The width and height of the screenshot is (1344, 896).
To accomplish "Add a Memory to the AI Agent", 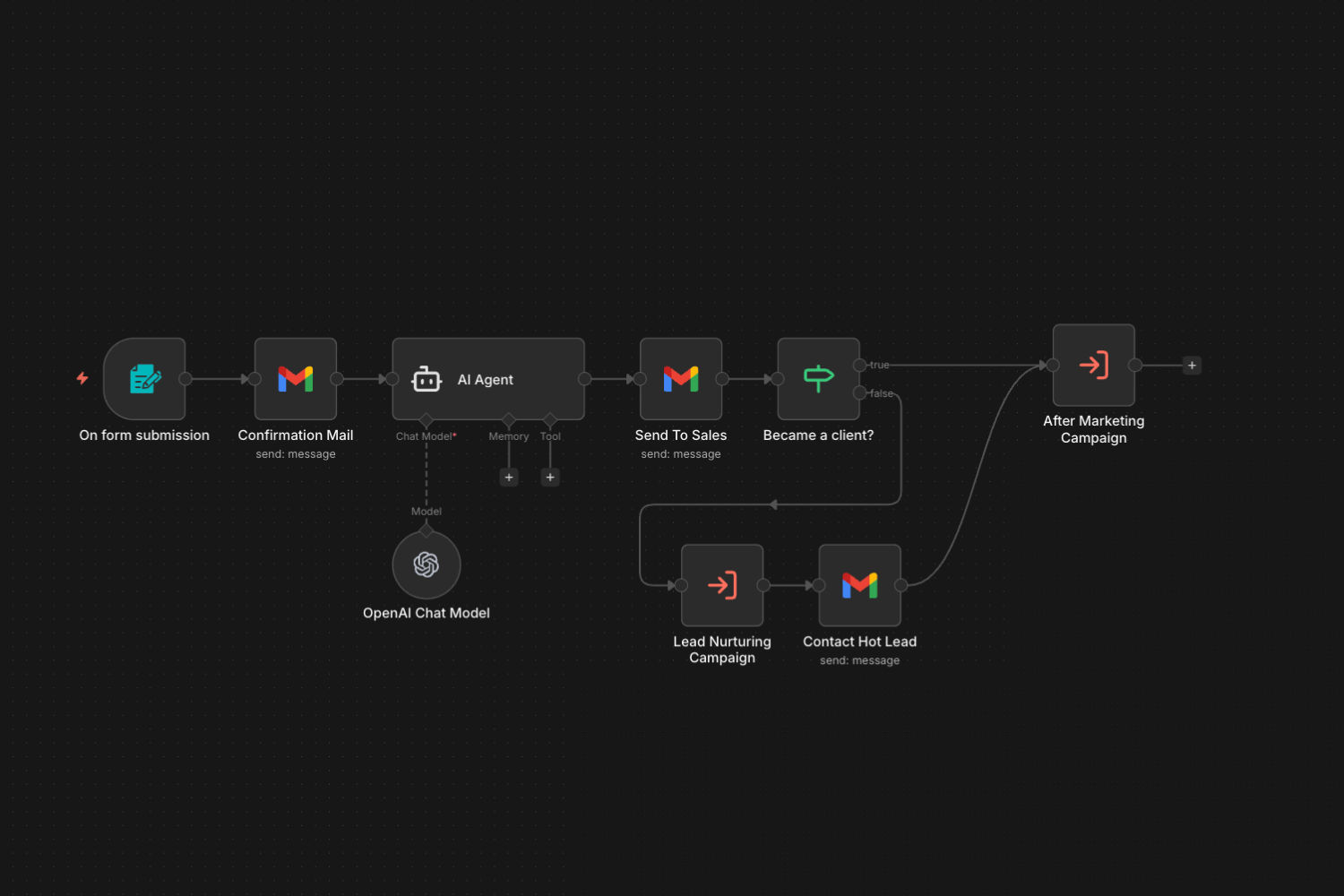I will click(x=509, y=477).
